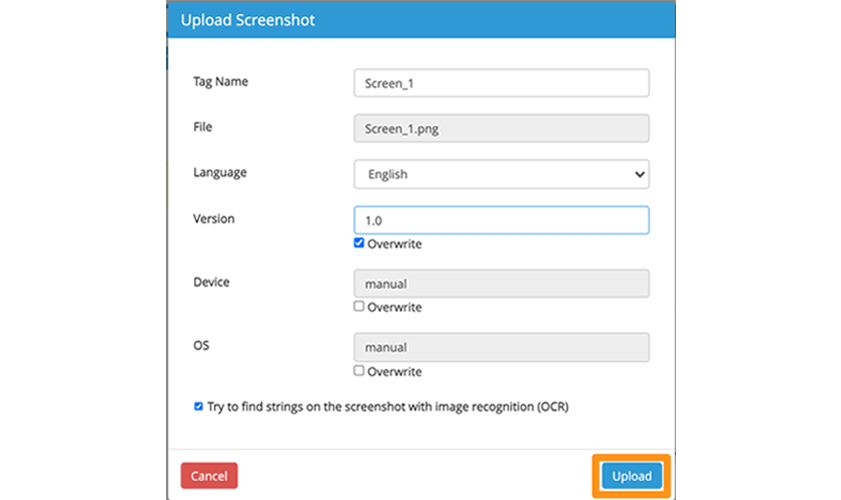Focus the Version input showing 1.0
The image size is (841, 500).
point(501,220)
